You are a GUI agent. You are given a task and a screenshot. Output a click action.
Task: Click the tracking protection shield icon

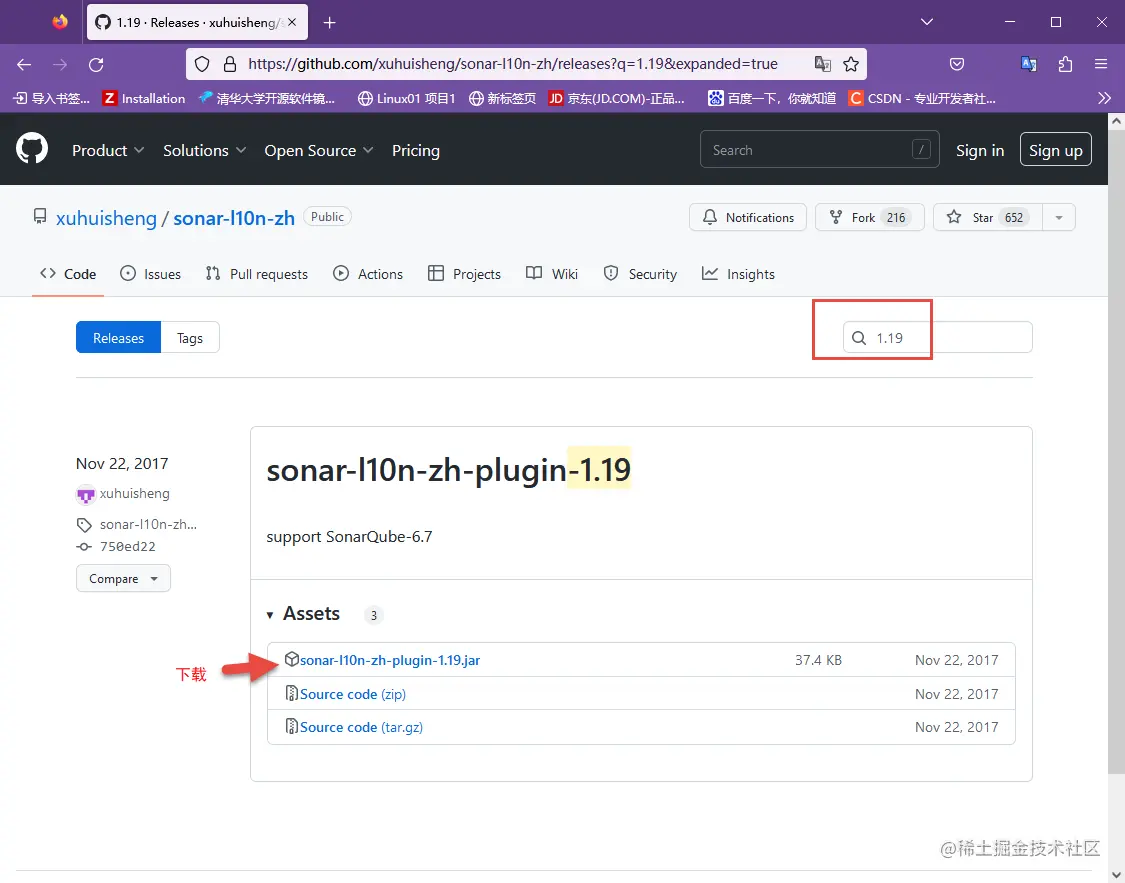[202, 64]
